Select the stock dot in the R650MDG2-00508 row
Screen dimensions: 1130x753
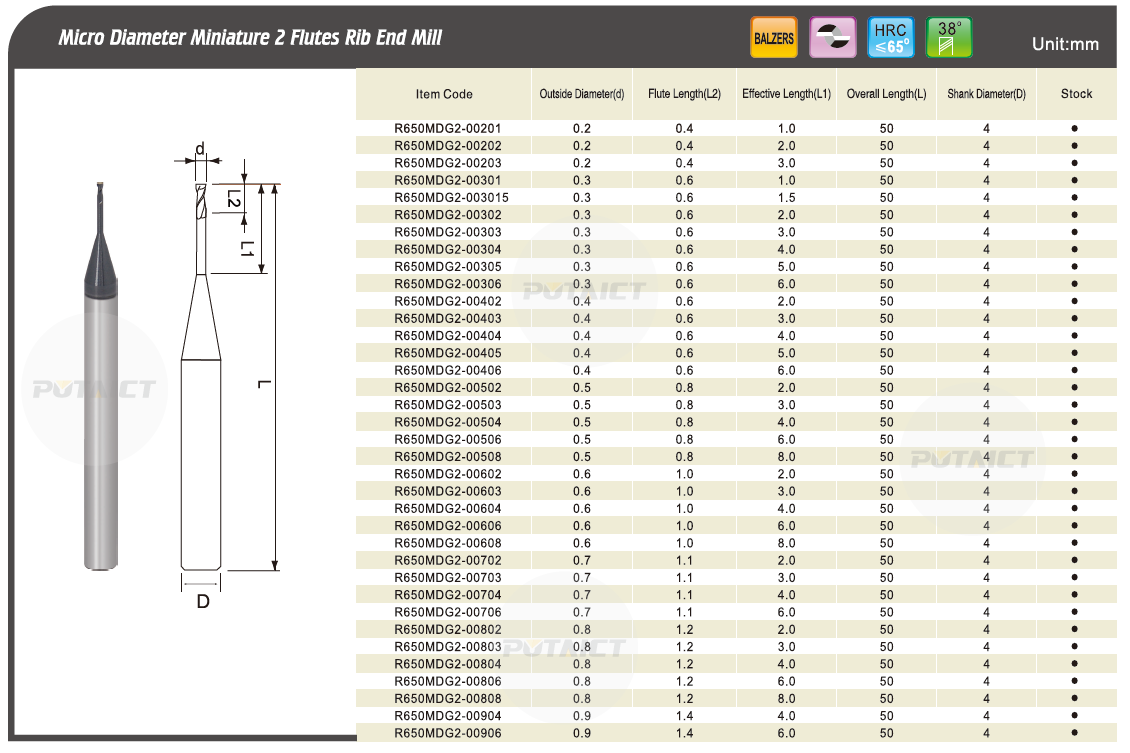coord(1075,457)
